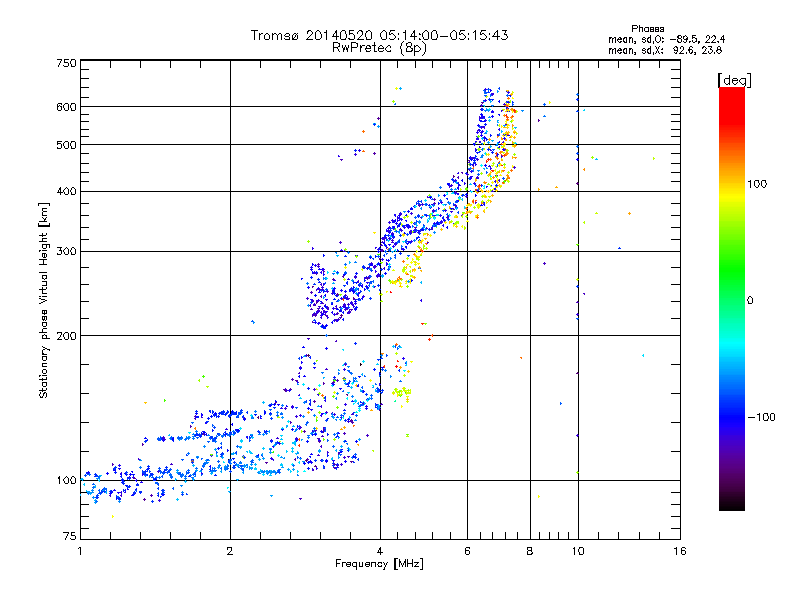Click the black bottom of the colorbar
The height and width of the screenshot is (600, 800).
[x=732, y=503]
